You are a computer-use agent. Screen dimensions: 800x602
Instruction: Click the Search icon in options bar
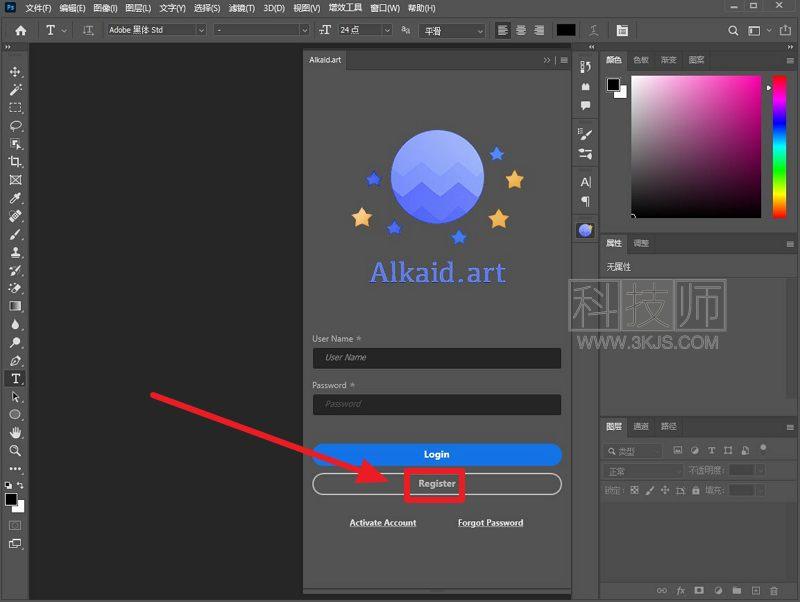coord(733,31)
